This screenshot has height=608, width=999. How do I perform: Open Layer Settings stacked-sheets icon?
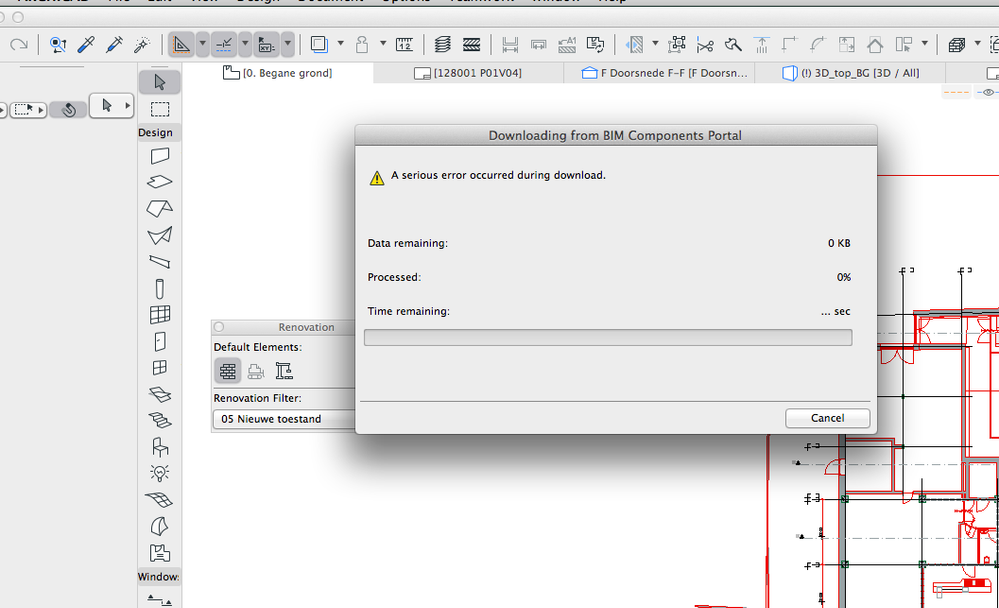coord(442,44)
